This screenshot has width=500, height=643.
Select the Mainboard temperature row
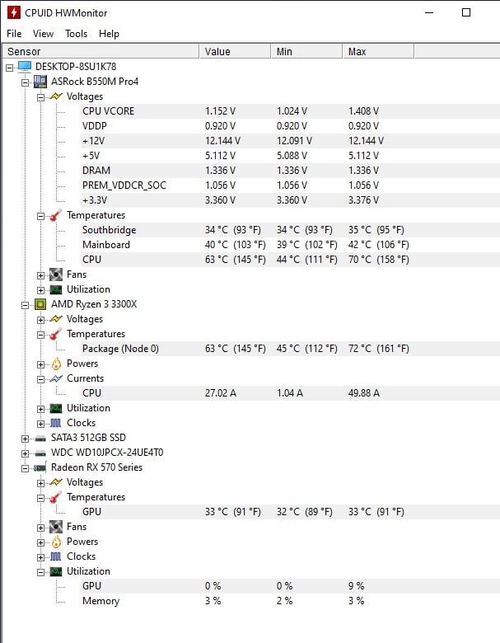coord(290,245)
